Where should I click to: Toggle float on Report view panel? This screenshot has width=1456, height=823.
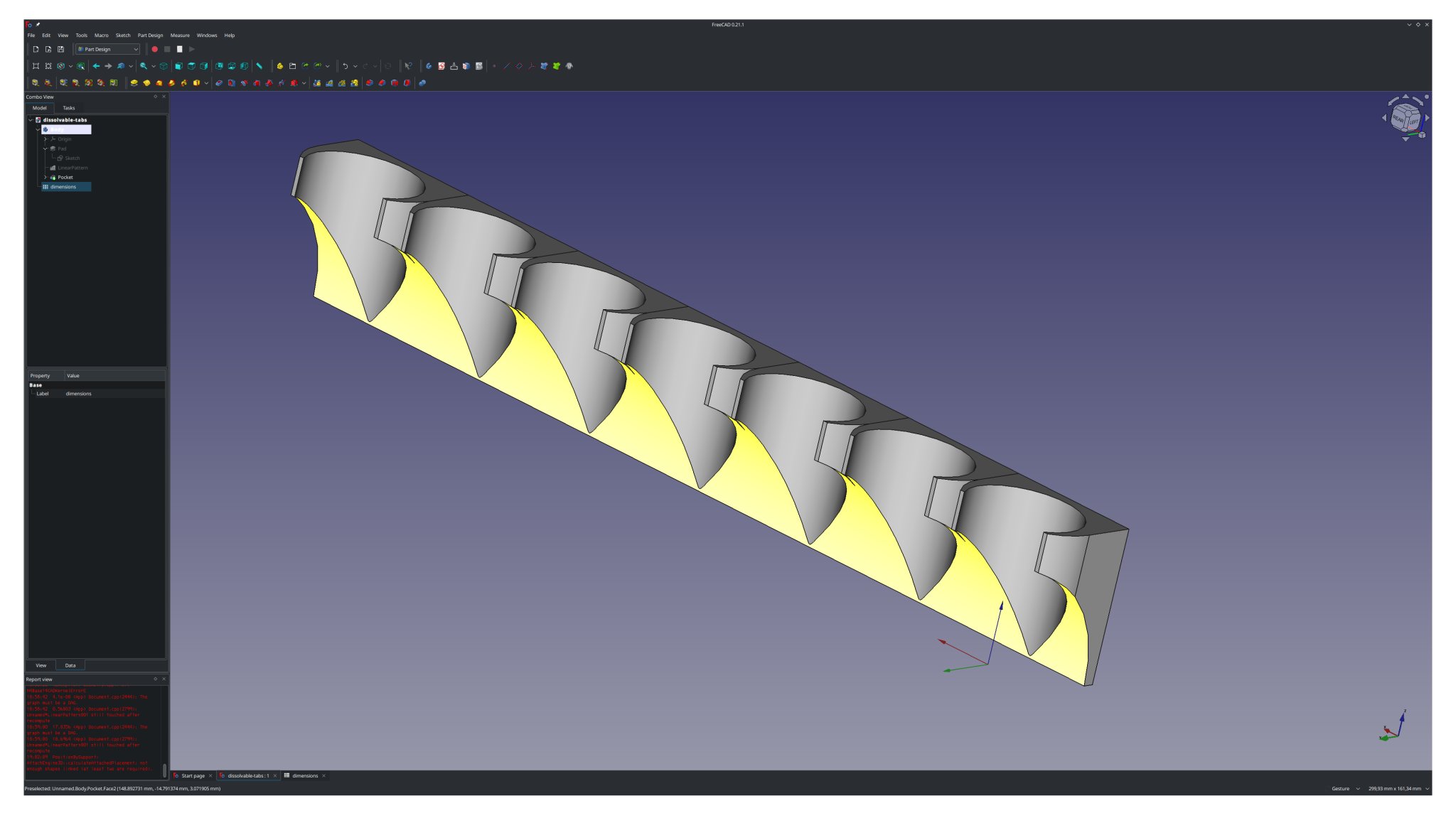156,679
